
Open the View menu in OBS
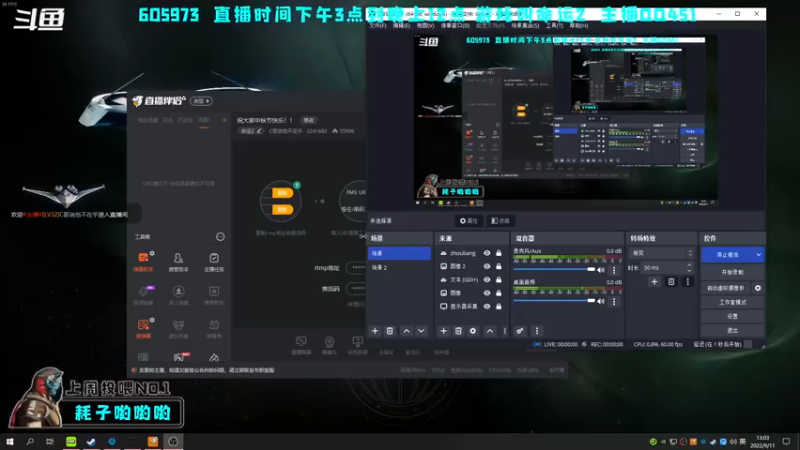tap(426, 26)
